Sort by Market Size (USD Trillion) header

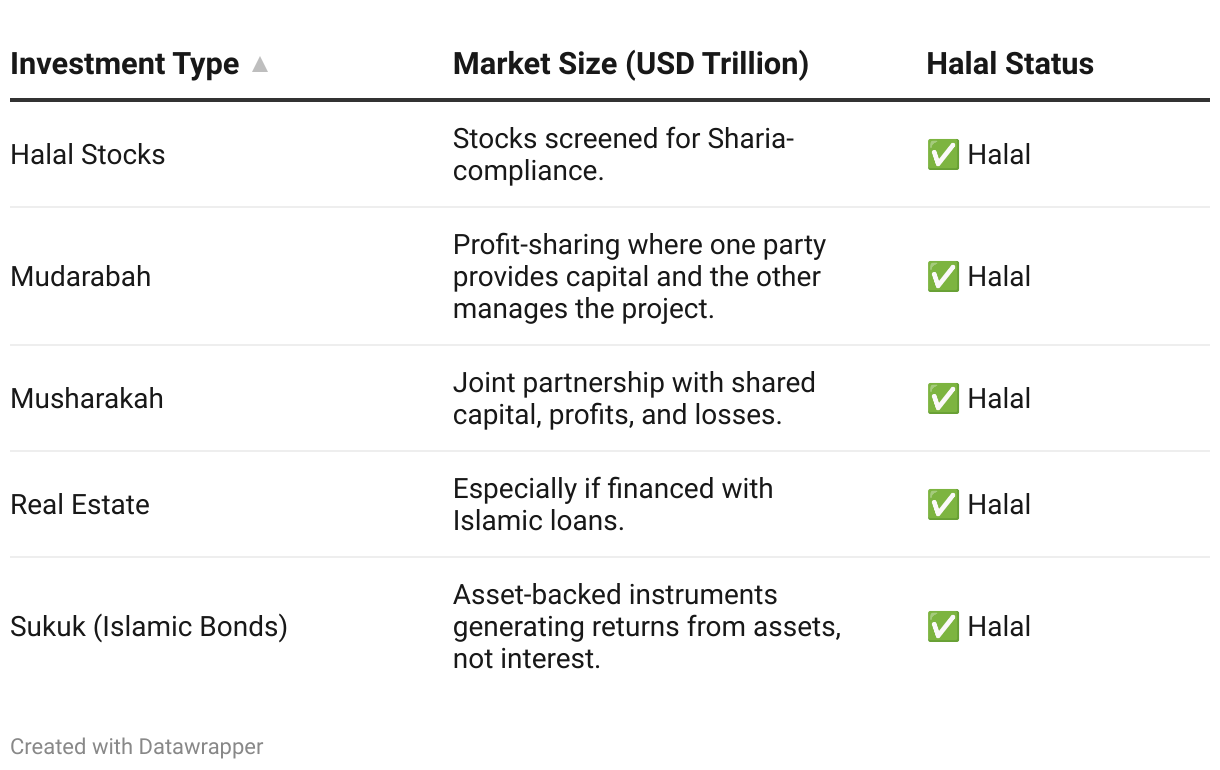(x=631, y=64)
